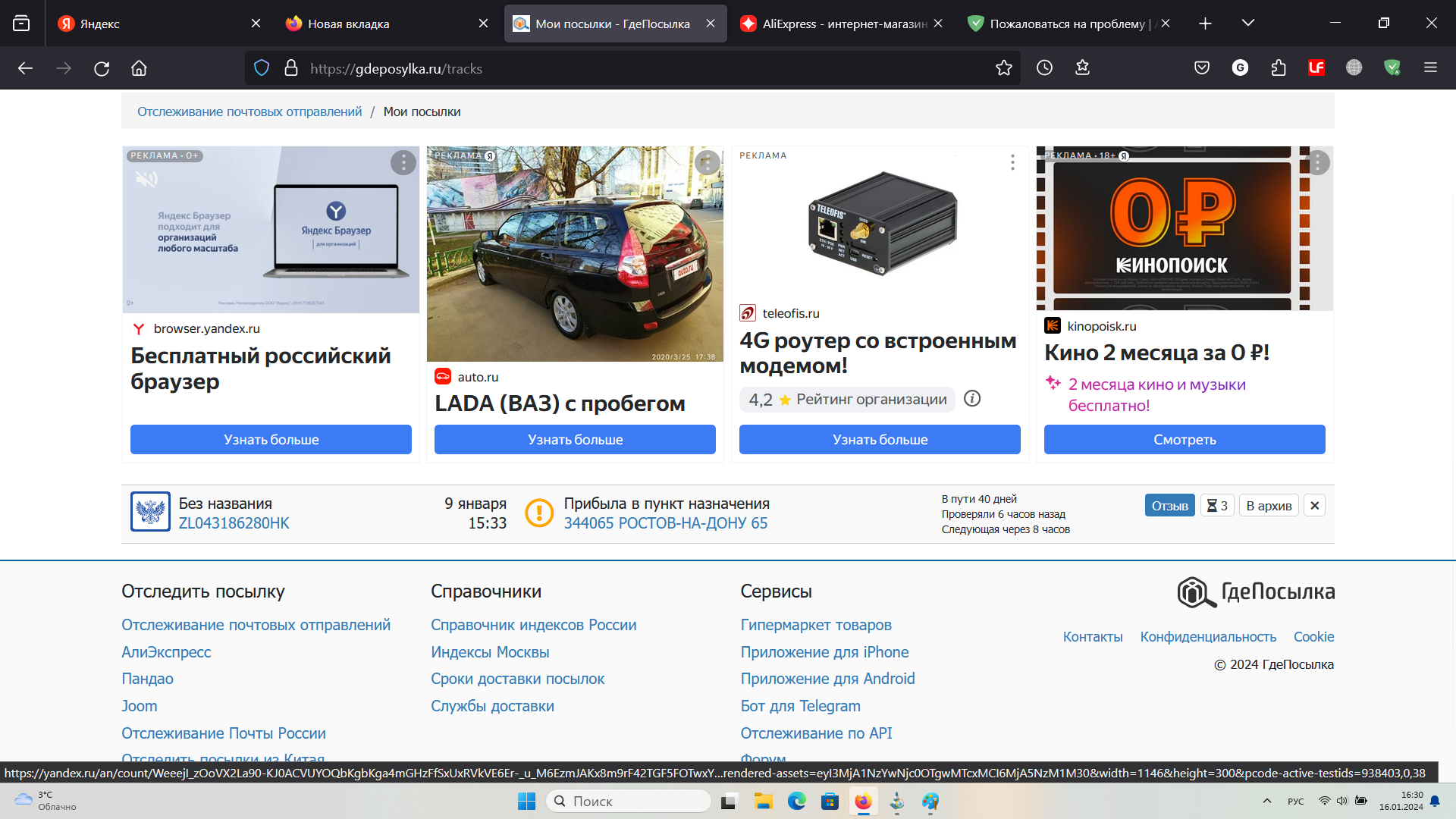
Task: Open the browser home page icon
Action: pos(139,68)
